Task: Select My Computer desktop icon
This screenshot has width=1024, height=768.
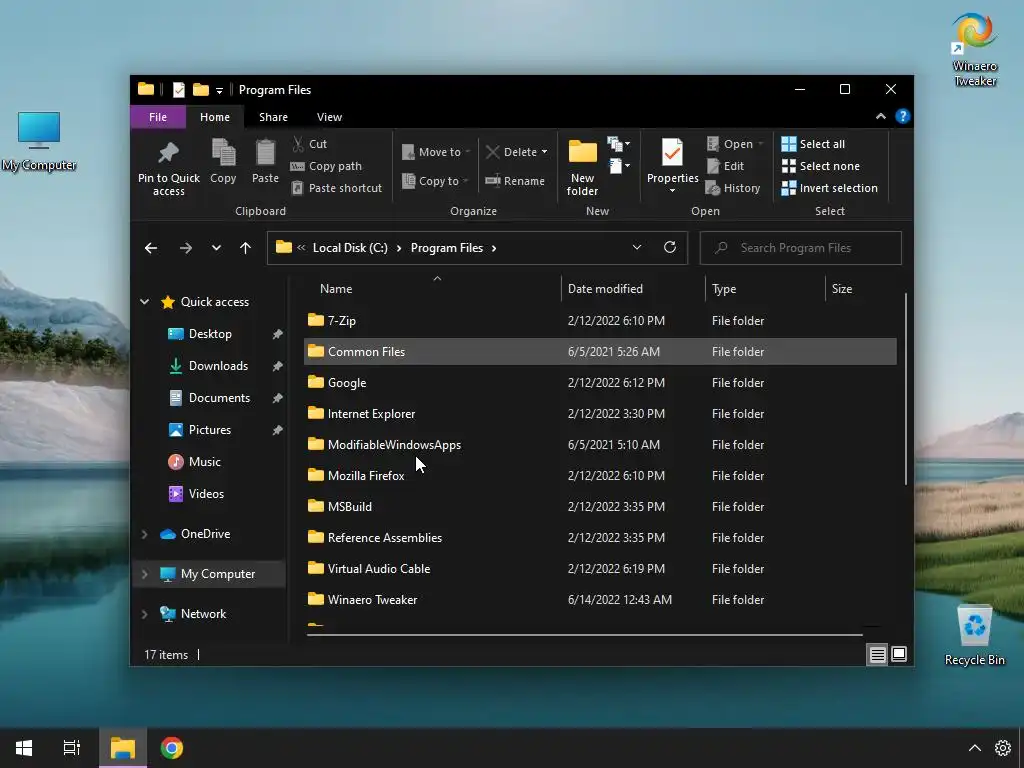Action: tap(39, 141)
